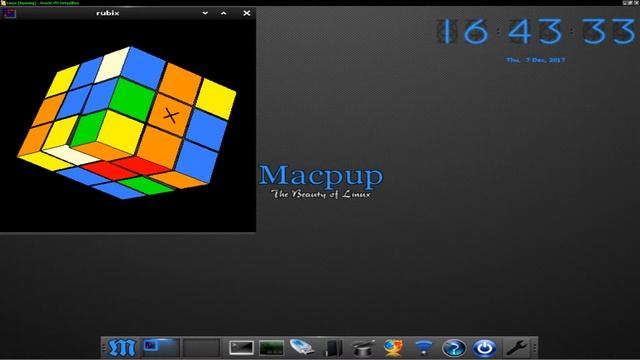
Task: Click the white facet atop the cube
Action: click(112, 64)
